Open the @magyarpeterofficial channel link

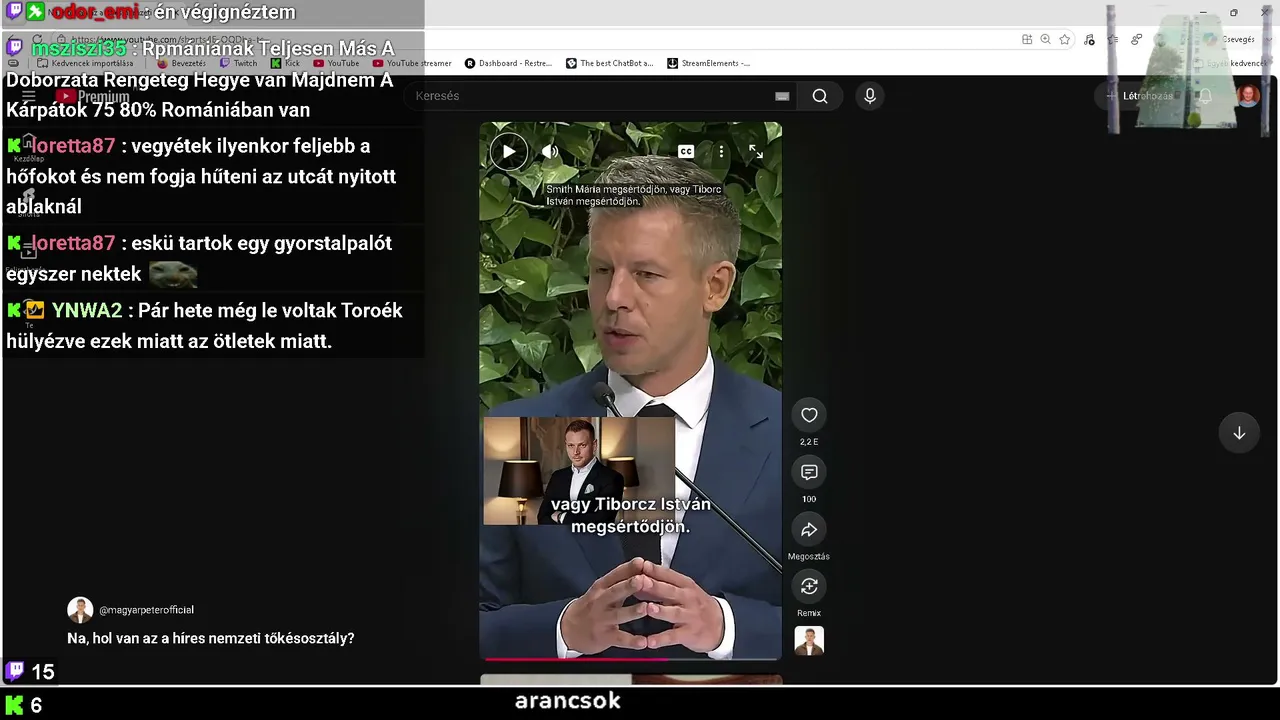click(x=146, y=610)
